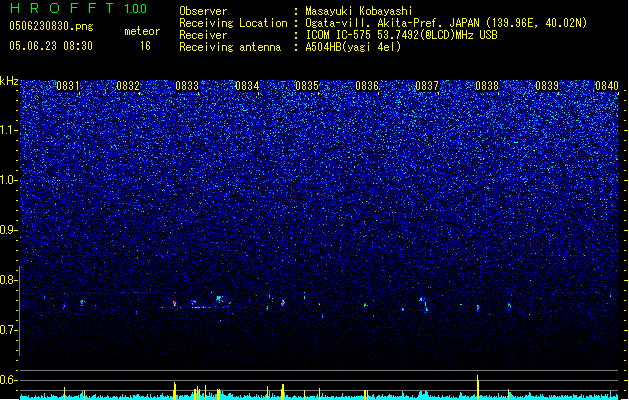Click the 1.0 kHz frequency label

click(x=9, y=180)
